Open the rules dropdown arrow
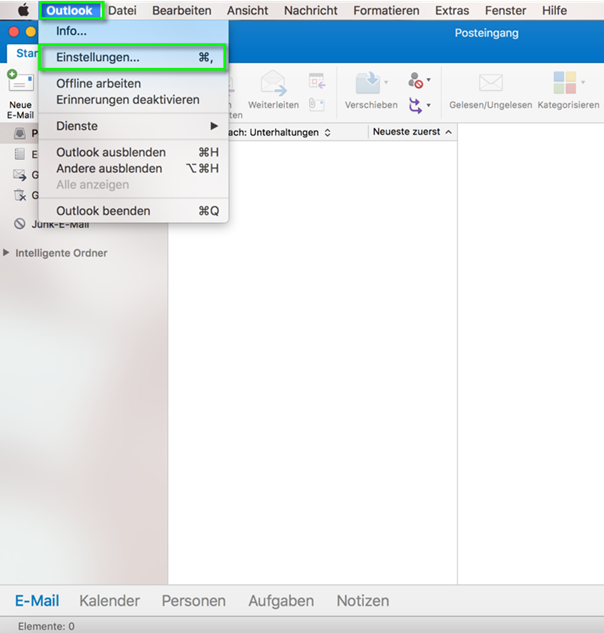604x633 pixels. [x=429, y=105]
